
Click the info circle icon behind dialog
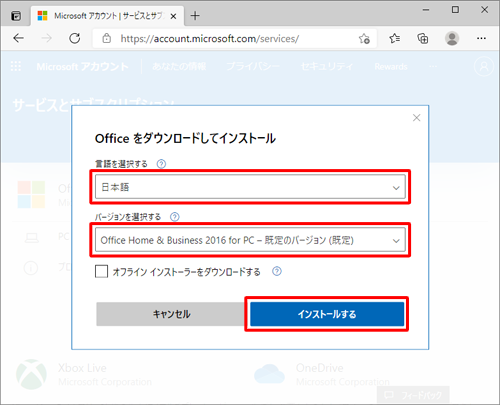[31, 268]
